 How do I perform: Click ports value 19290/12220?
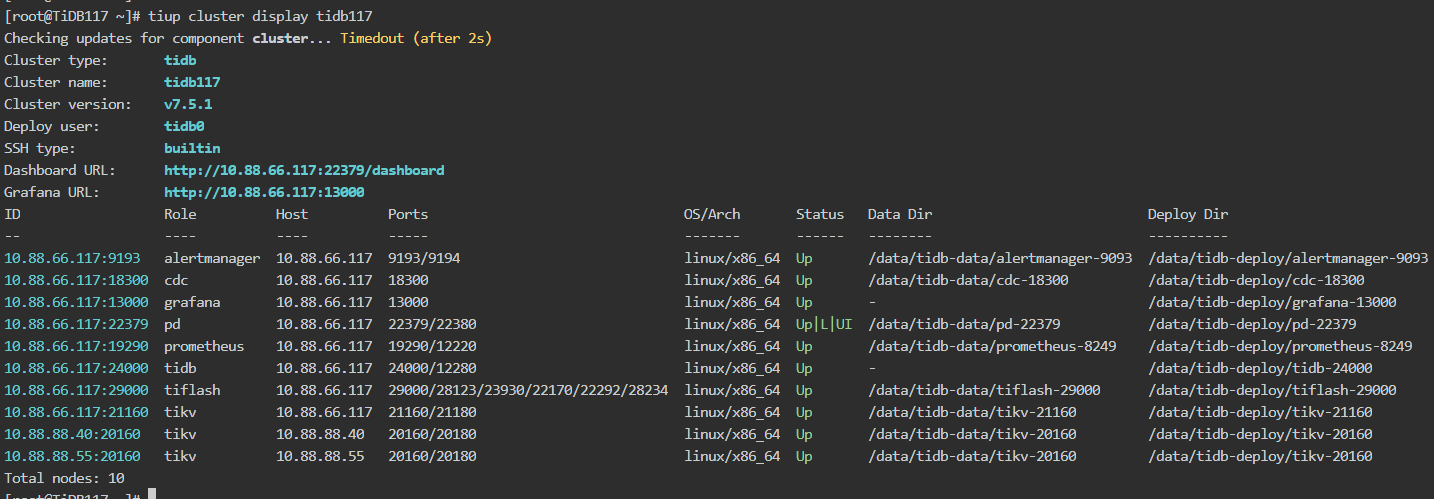tap(432, 346)
